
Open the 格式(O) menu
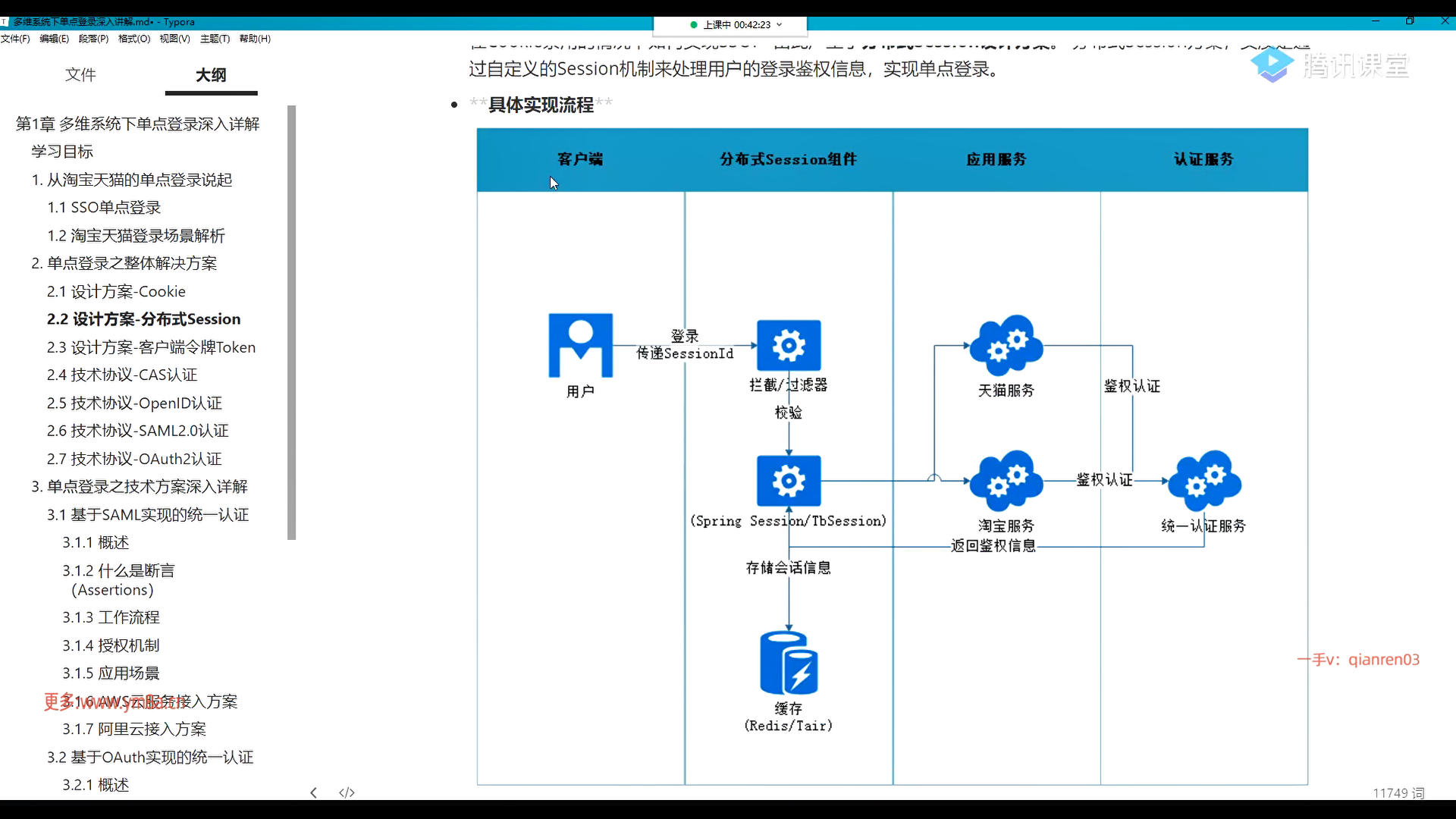point(134,39)
